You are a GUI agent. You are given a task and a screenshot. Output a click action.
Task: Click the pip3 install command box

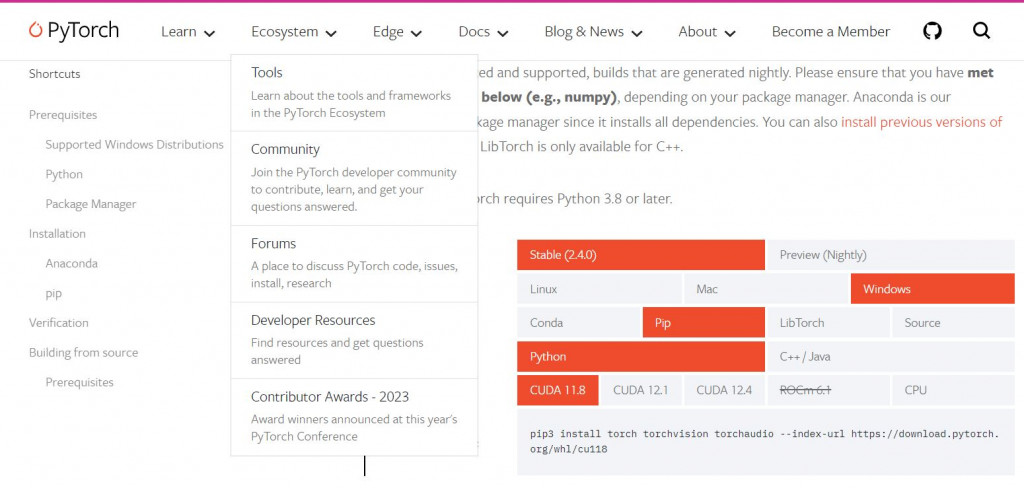tap(765, 441)
